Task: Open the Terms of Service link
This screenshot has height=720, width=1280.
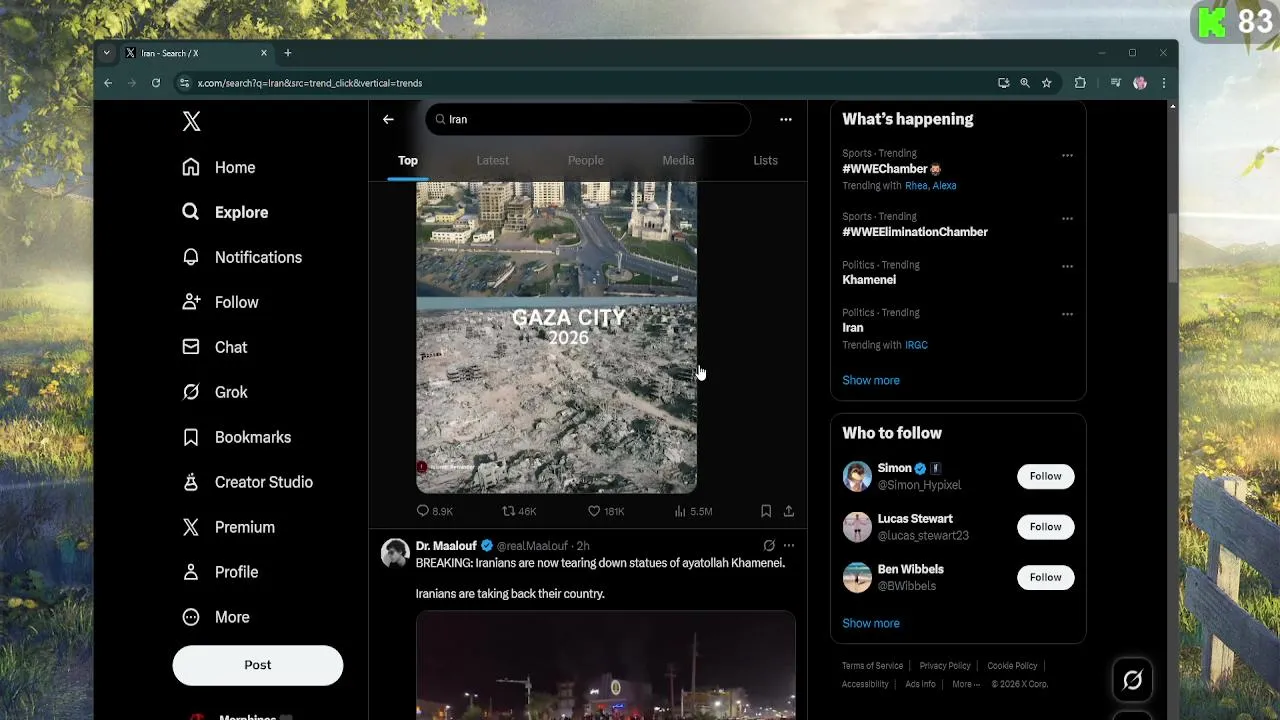Action: coord(872,666)
